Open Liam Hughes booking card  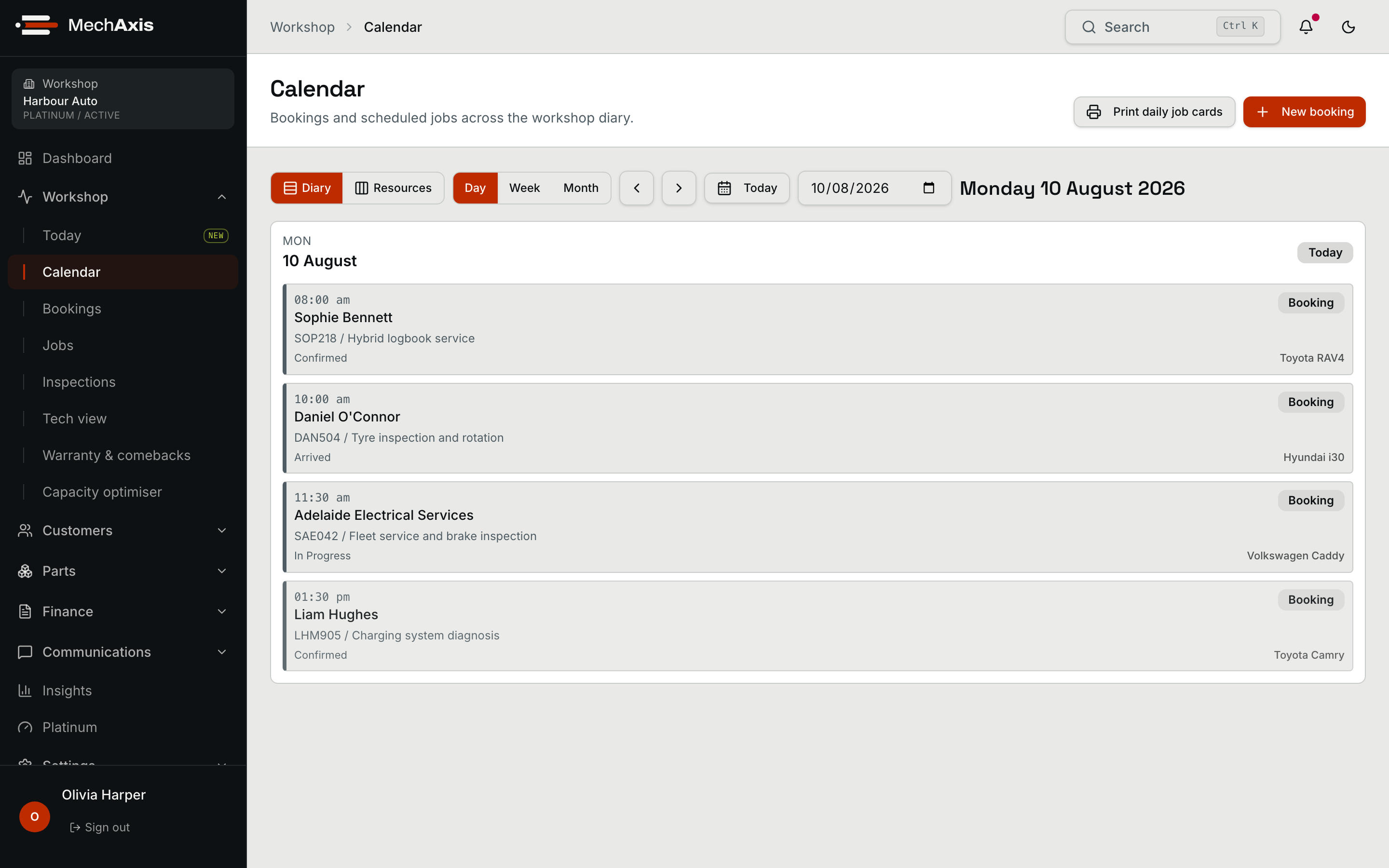click(x=817, y=626)
